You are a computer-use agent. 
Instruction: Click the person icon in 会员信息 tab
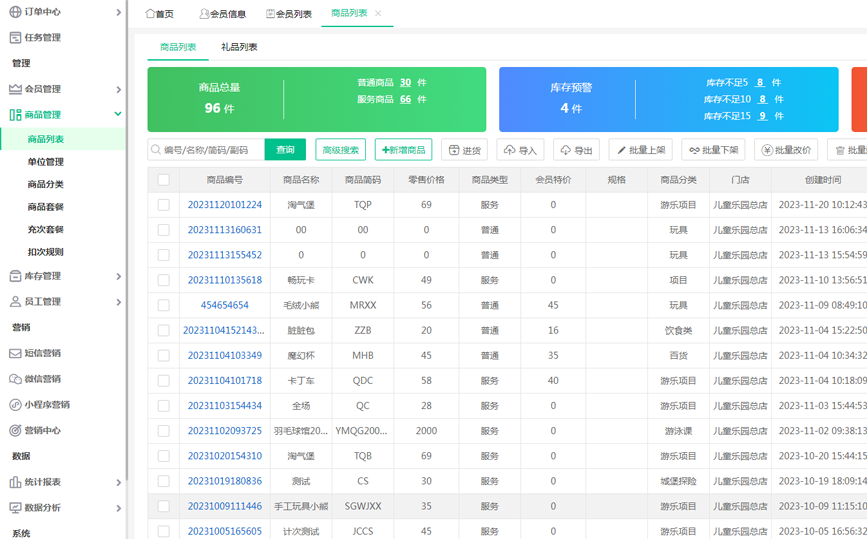pyautogui.click(x=204, y=13)
